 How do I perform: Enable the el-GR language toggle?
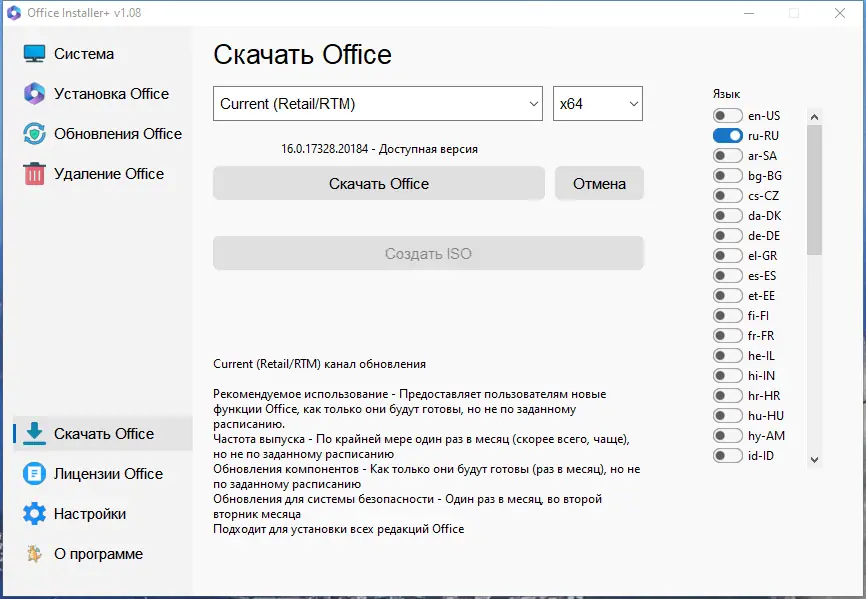click(x=727, y=256)
